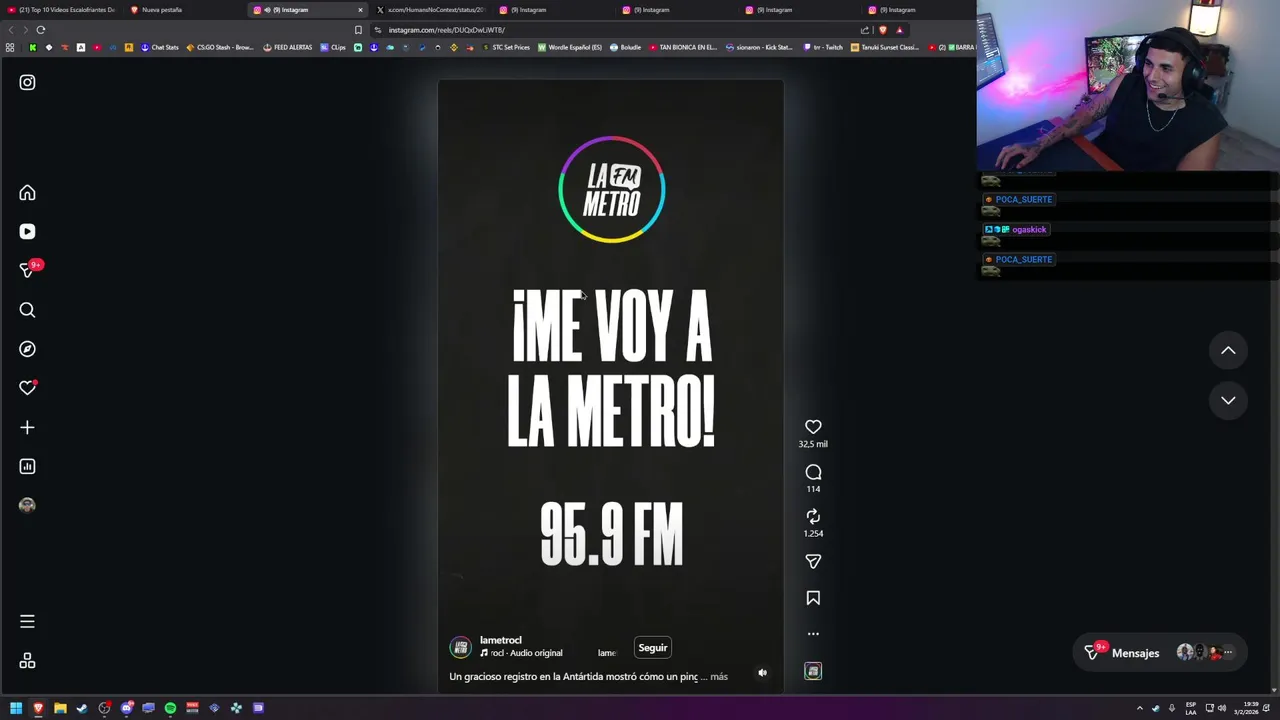This screenshot has height=720, width=1280.
Task: Expand caption with más
Action: pos(719,677)
